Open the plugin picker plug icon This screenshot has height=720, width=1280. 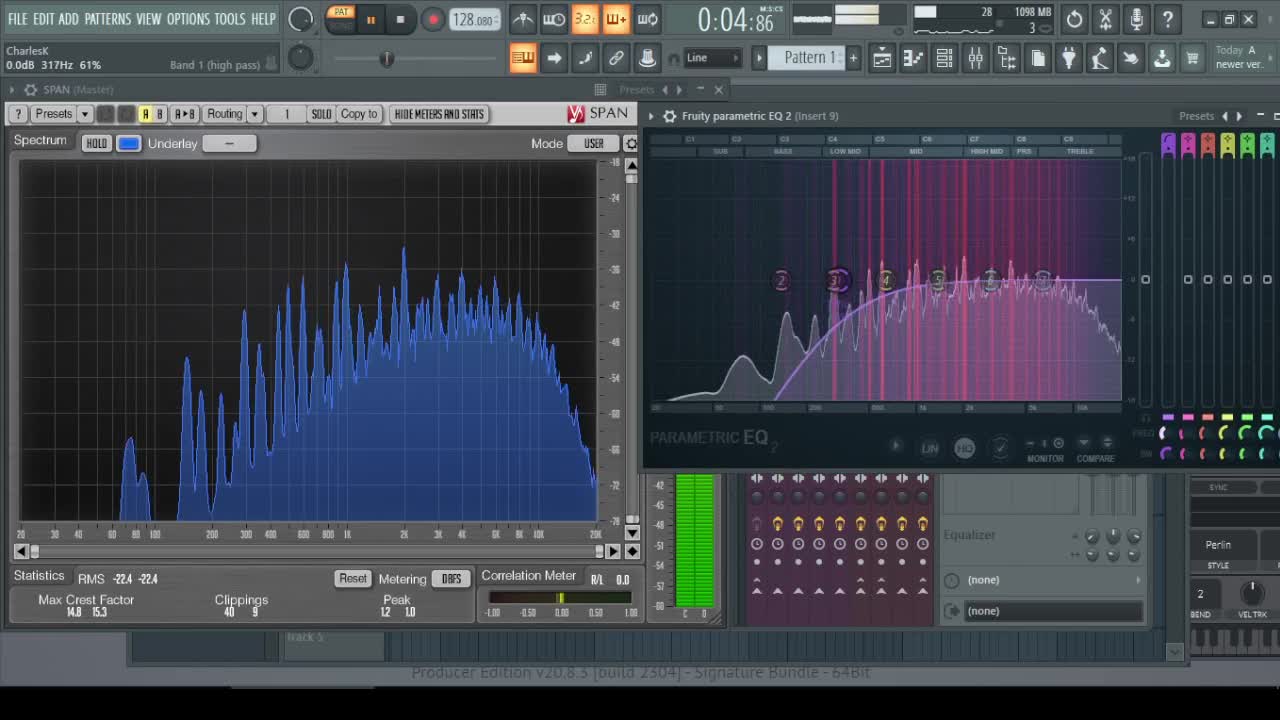(x=1069, y=59)
